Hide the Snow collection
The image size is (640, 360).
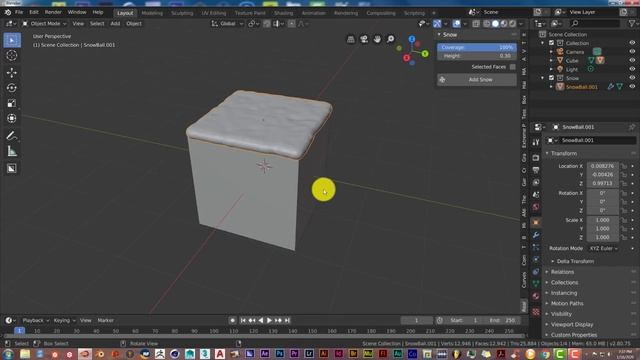tap(632, 78)
